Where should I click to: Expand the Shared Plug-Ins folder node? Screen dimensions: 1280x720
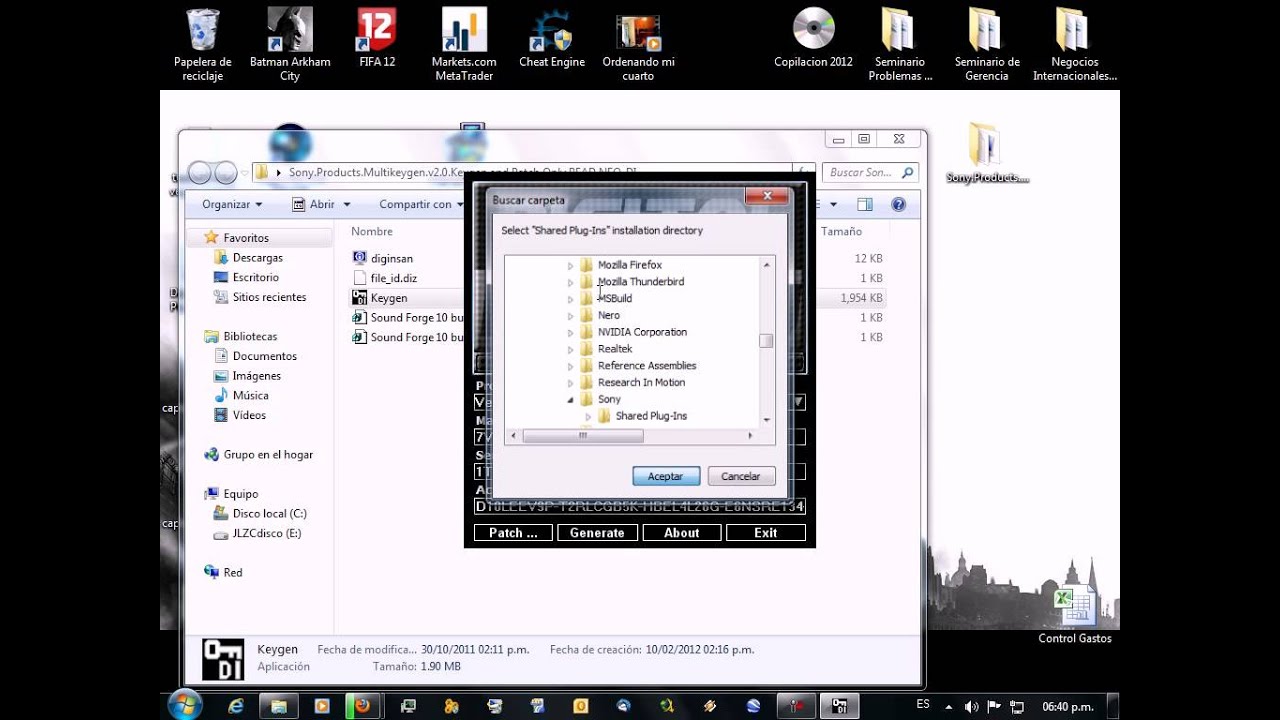pyautogui.click(x=589, y=416)
